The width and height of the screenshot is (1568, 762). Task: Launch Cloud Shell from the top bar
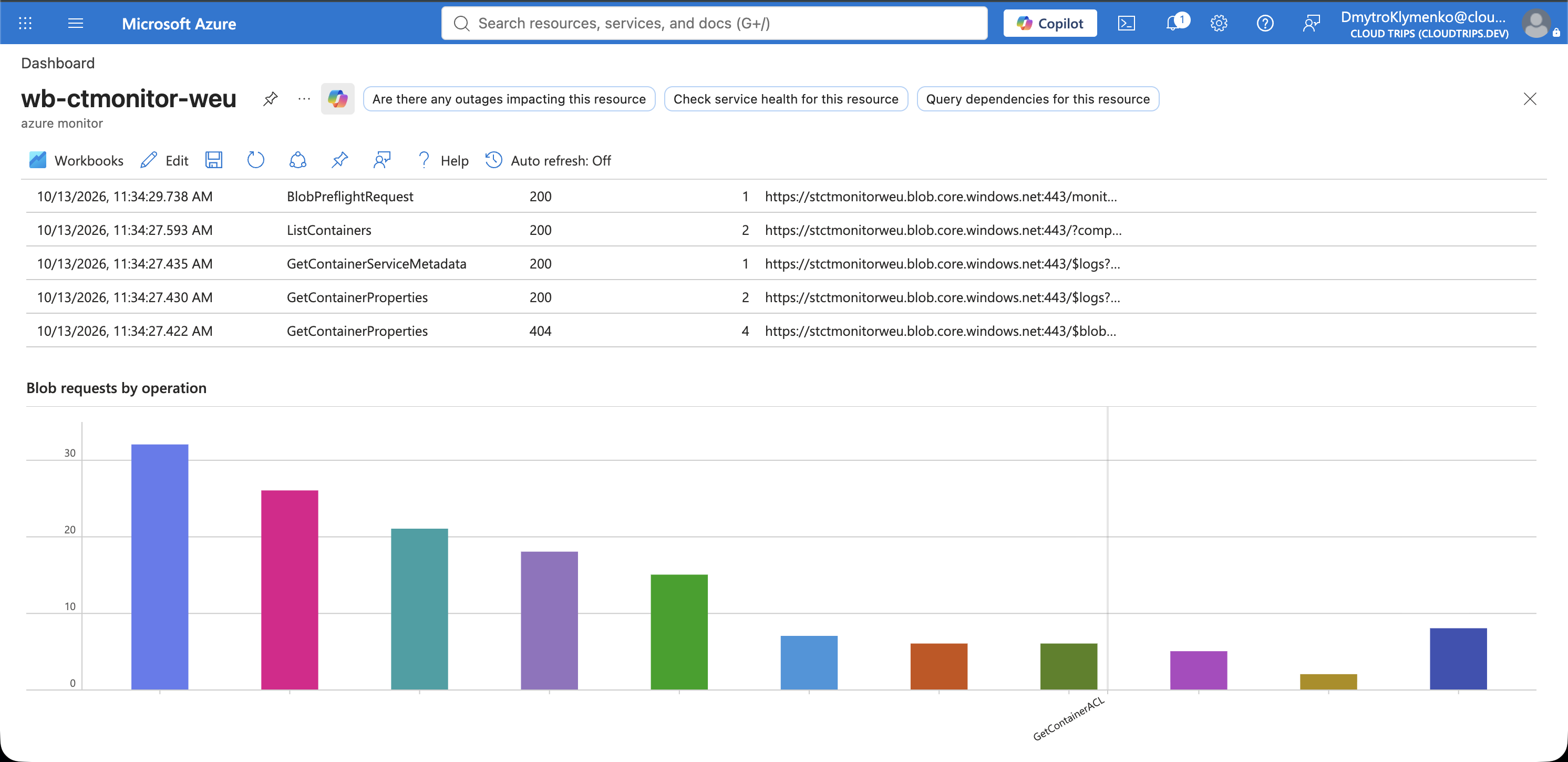click(x=1126, y=23)
